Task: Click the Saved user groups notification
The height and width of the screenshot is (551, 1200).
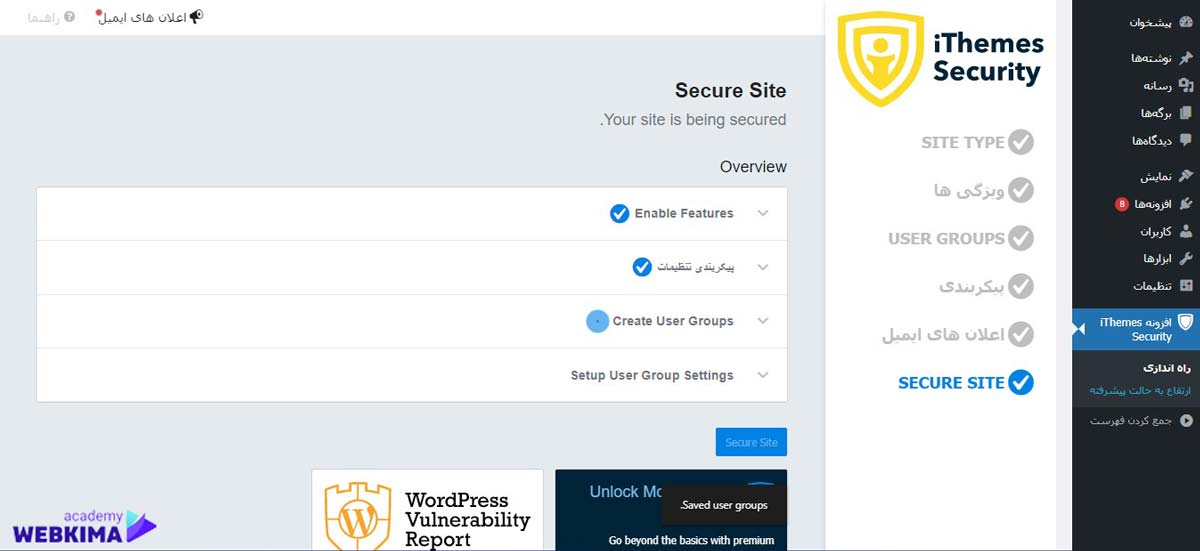Action: [x=724, y=505]
